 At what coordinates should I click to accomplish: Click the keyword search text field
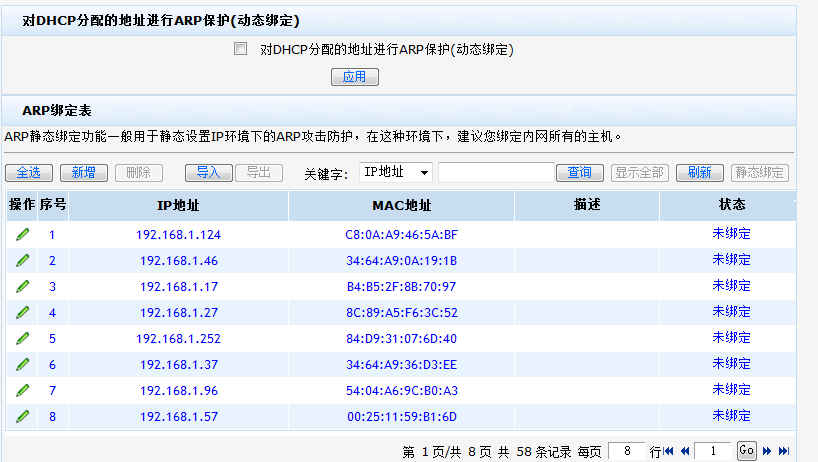click(x=496, y=173)
